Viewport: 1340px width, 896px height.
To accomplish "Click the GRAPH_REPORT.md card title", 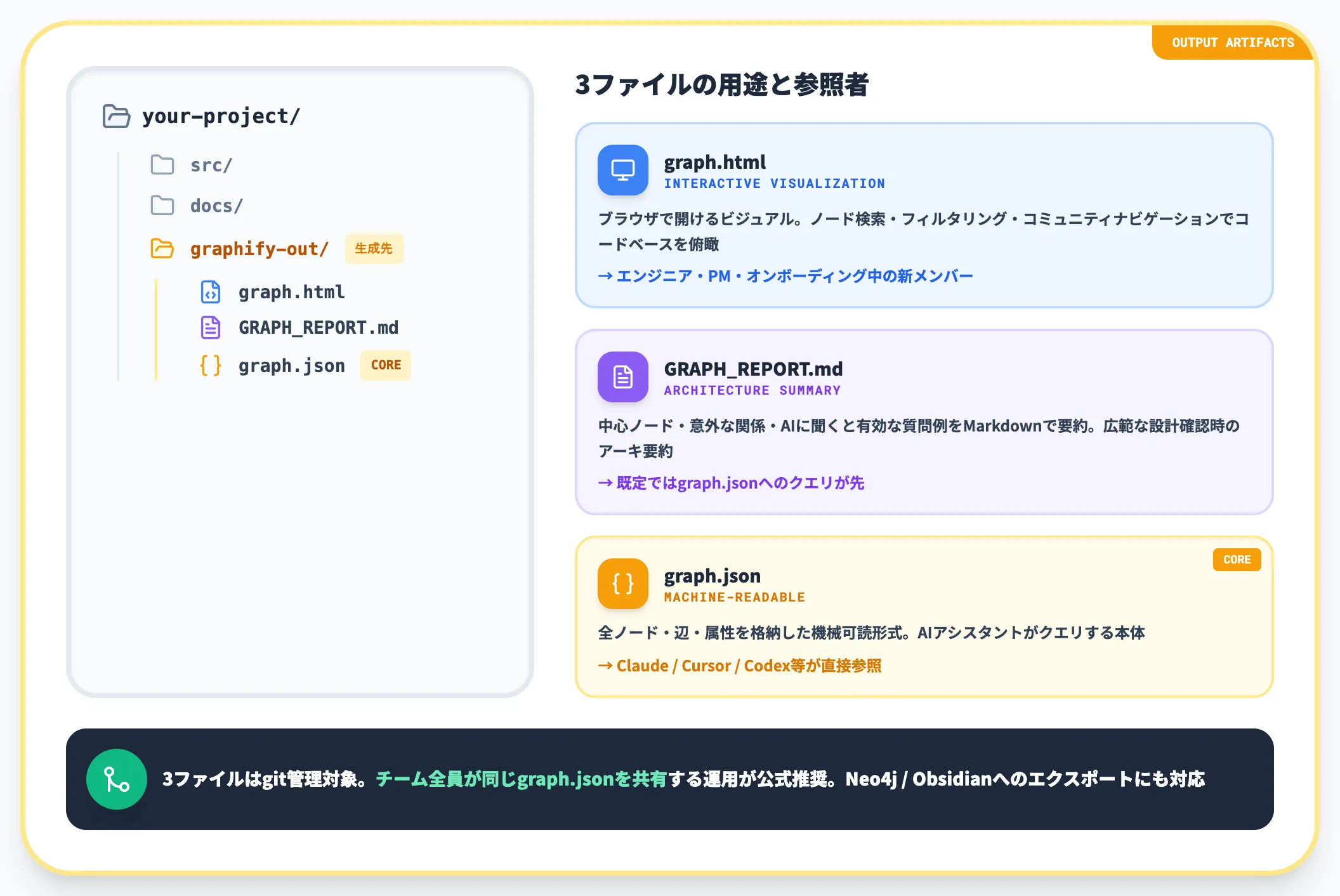I will coord(753,369).
